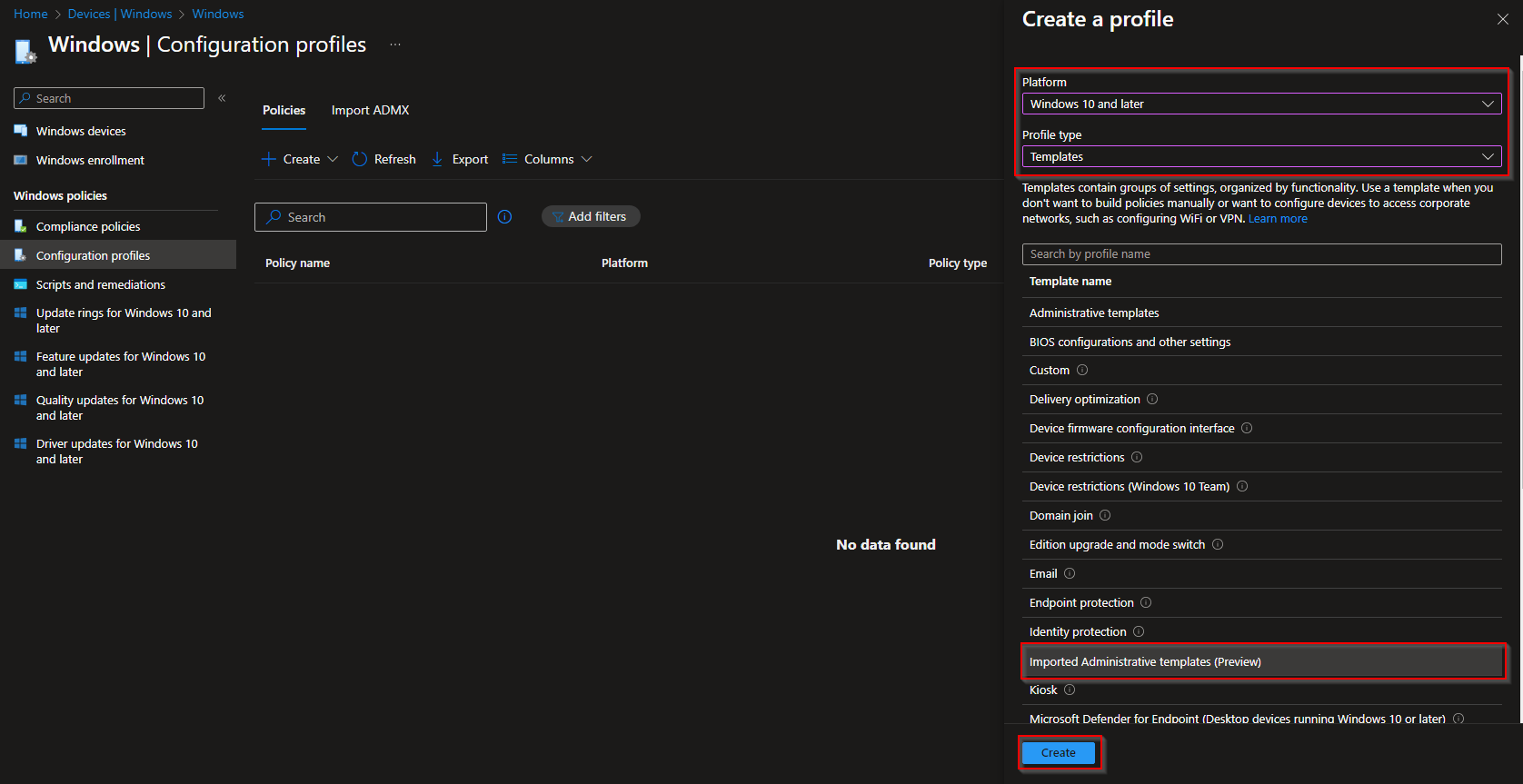Click the Update rings Windows logo icon
The width and height of the screenshot is (1523, 784).
coord(21,313)
